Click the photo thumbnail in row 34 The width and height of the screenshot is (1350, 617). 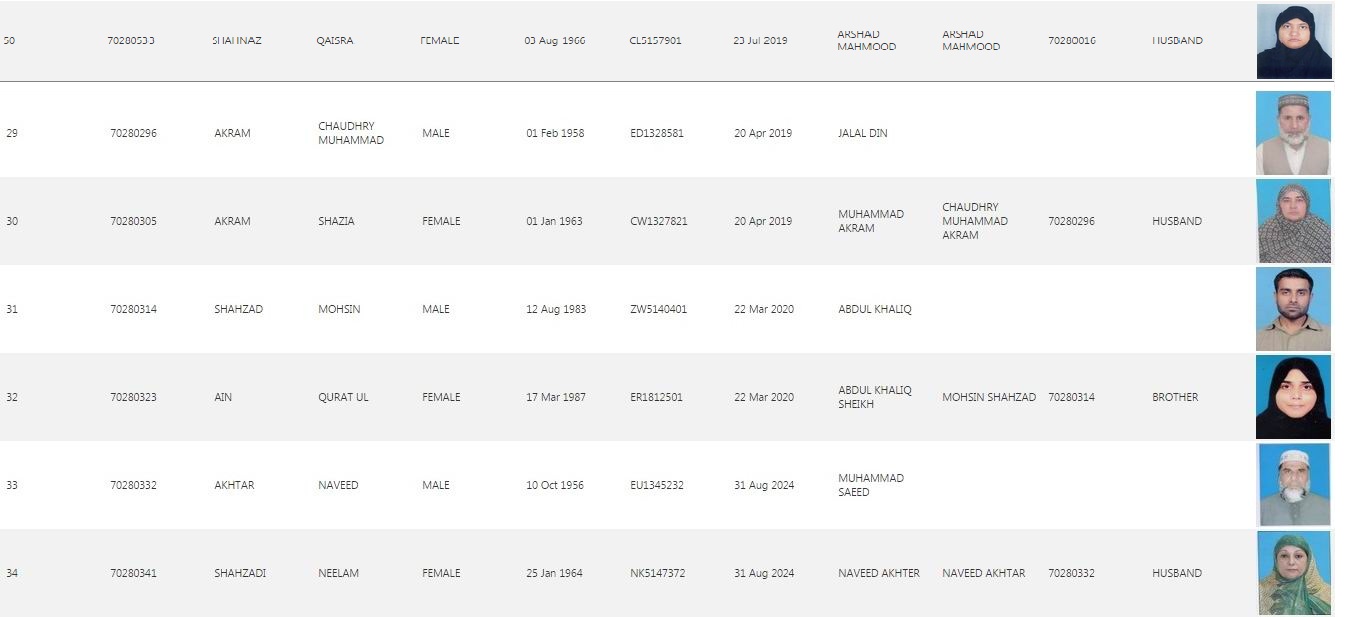(x=1293, y=573)
